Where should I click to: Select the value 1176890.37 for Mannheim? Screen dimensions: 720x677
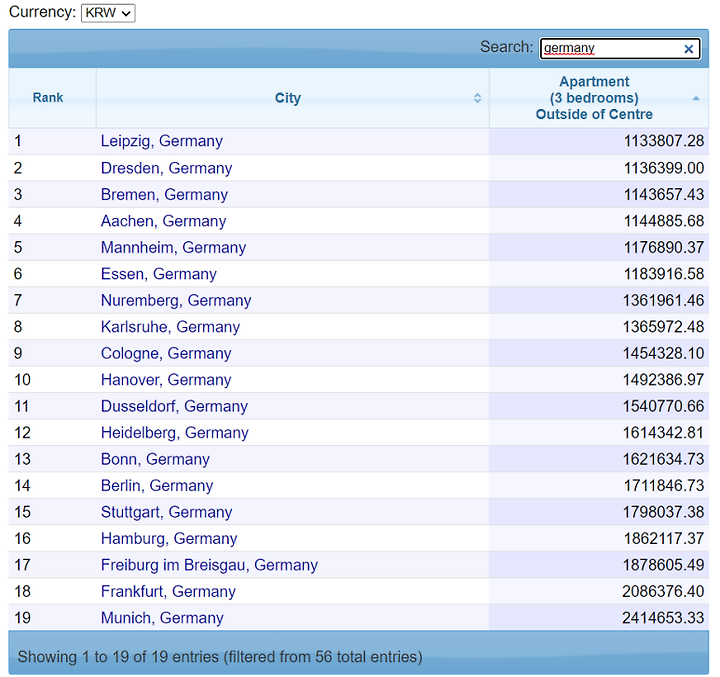click(664, 248)
